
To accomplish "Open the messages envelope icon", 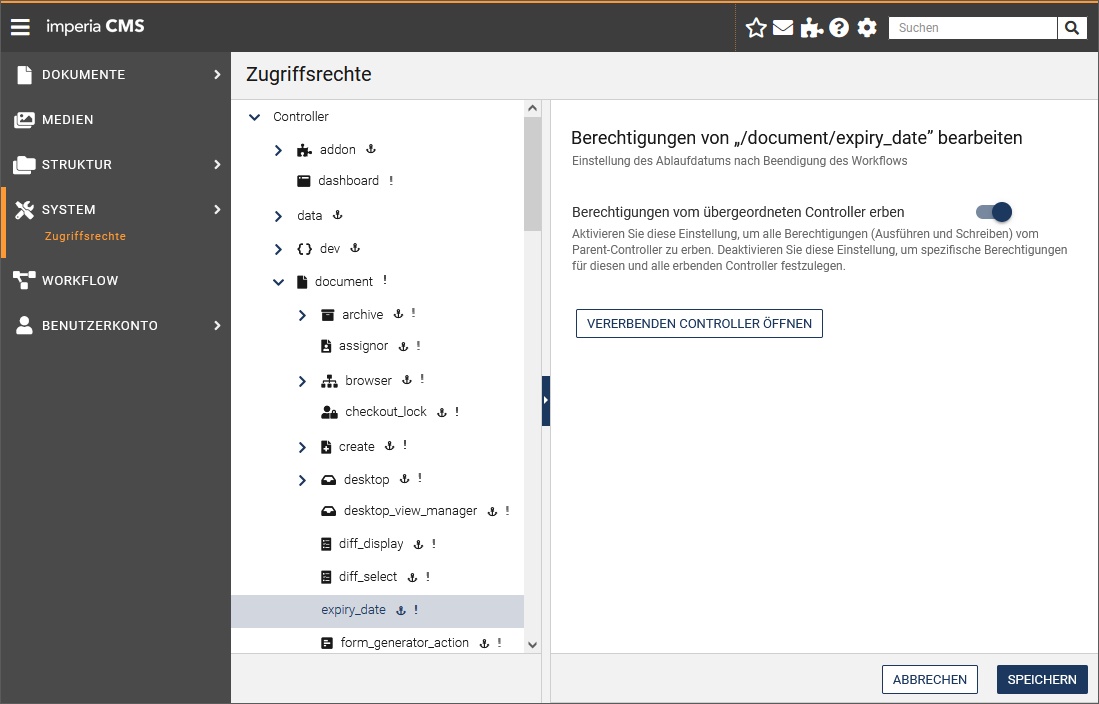I will (x=783, y=28).
